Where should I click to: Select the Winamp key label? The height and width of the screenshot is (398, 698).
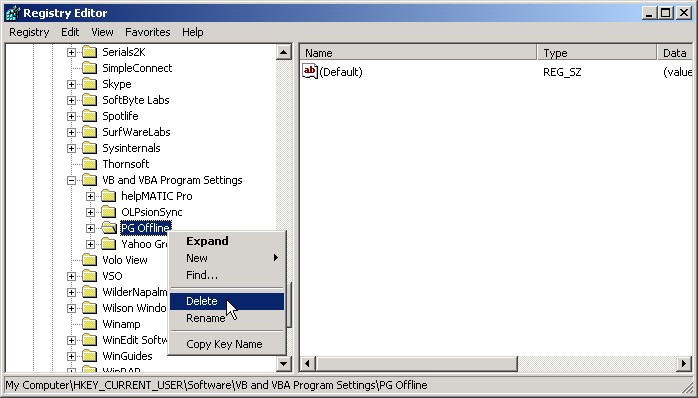click(x=121, y=324)
